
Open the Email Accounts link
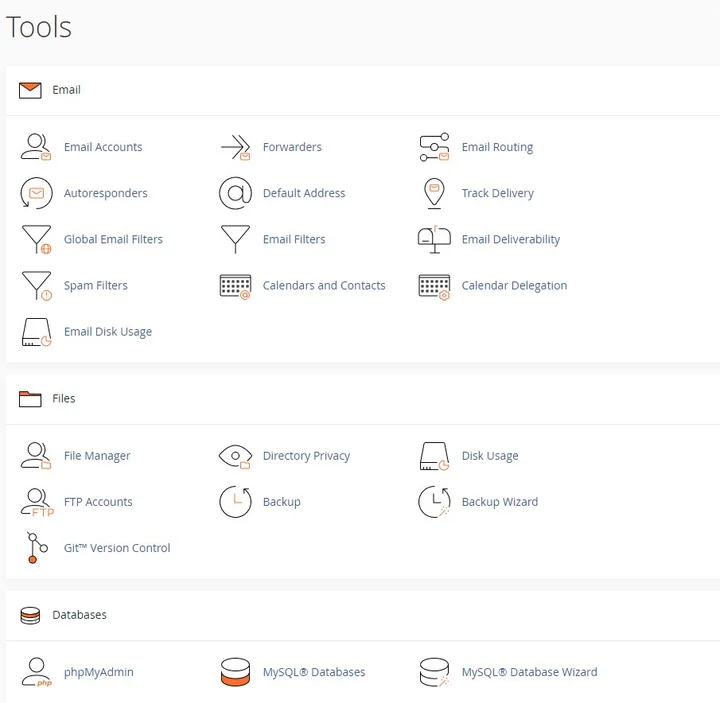[x=103, y=147]
